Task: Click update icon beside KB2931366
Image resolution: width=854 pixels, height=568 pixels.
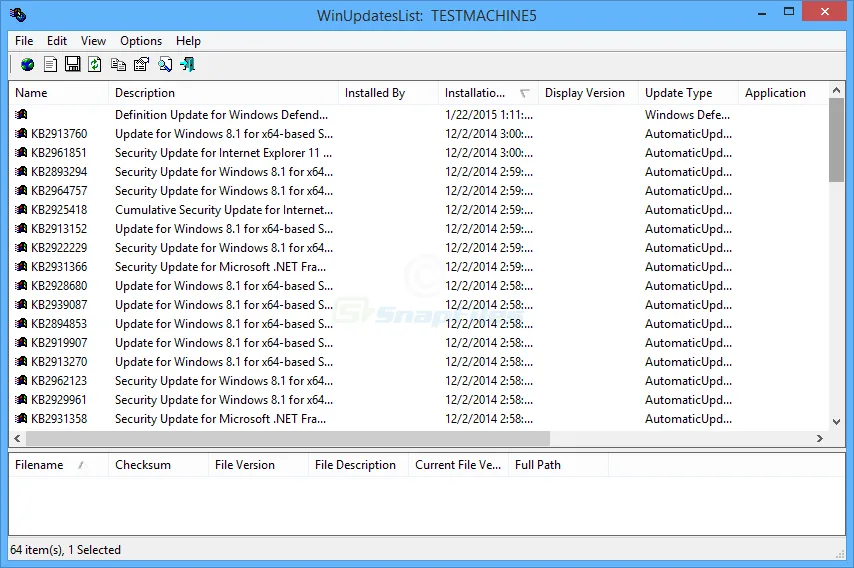Action: pos(21,266)
